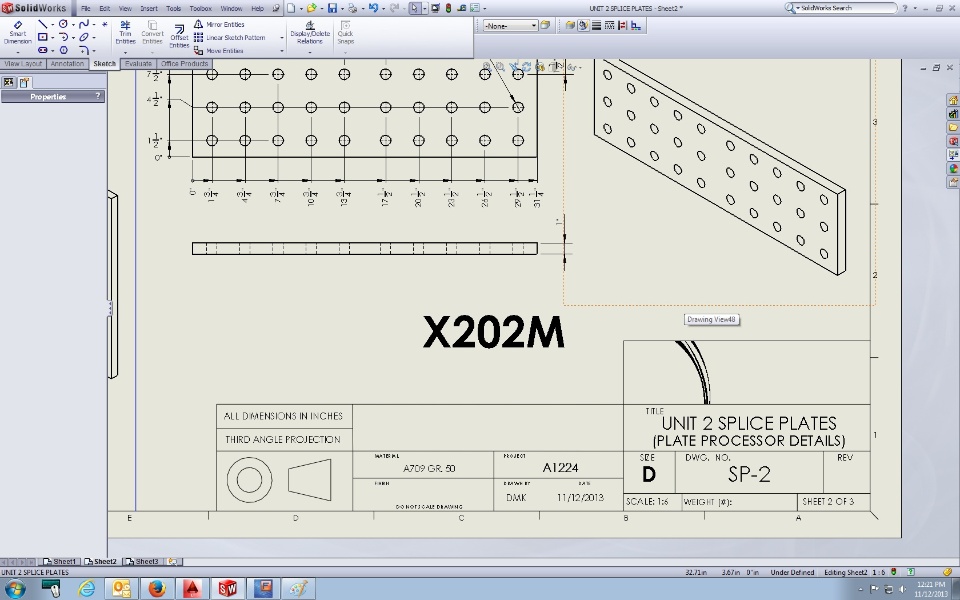Open the Edit menu
The height and width of the screenshot is (600, 960).
[x=105, y=9]
